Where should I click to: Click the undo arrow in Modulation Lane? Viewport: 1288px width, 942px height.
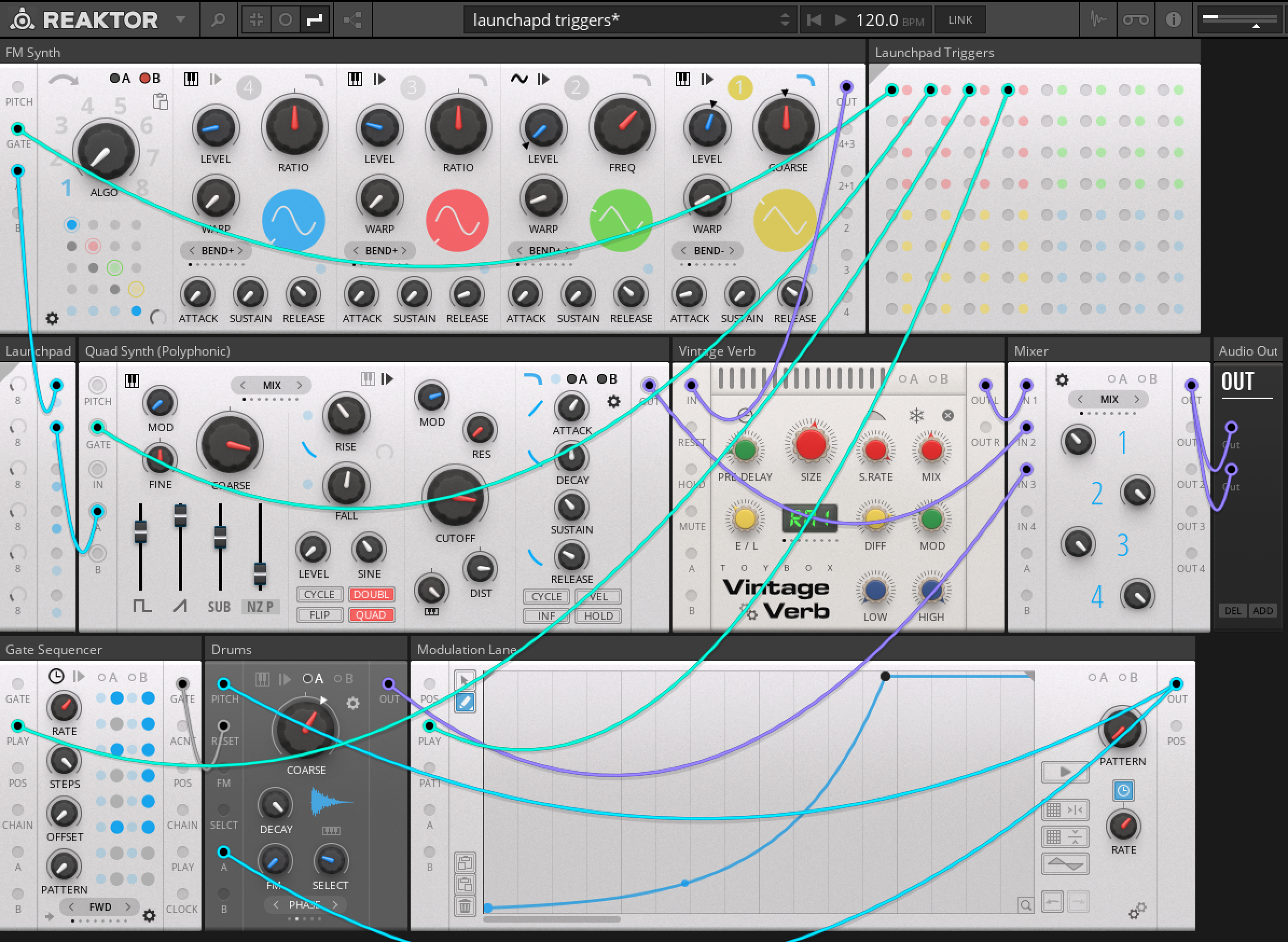1052,902
